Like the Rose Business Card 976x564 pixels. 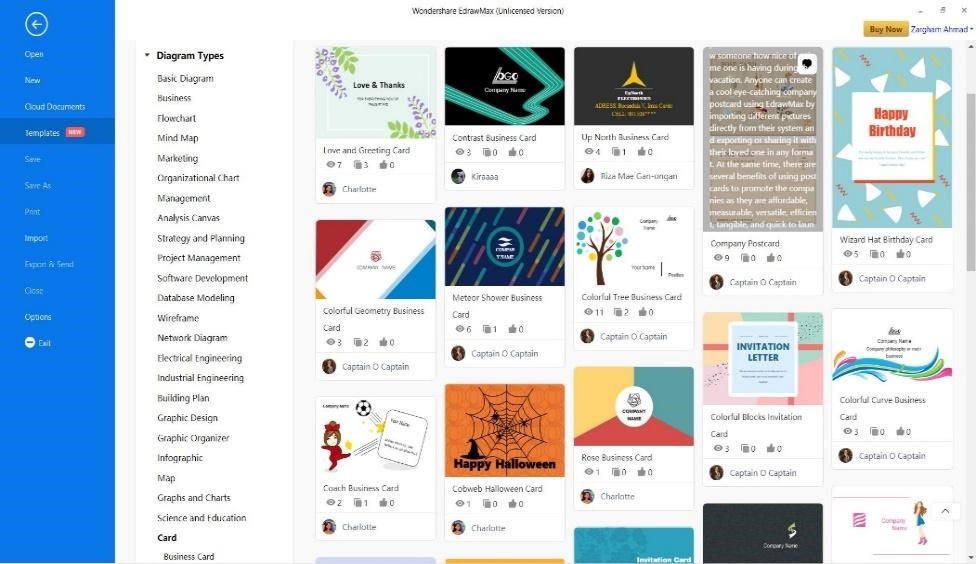[642, 472]
